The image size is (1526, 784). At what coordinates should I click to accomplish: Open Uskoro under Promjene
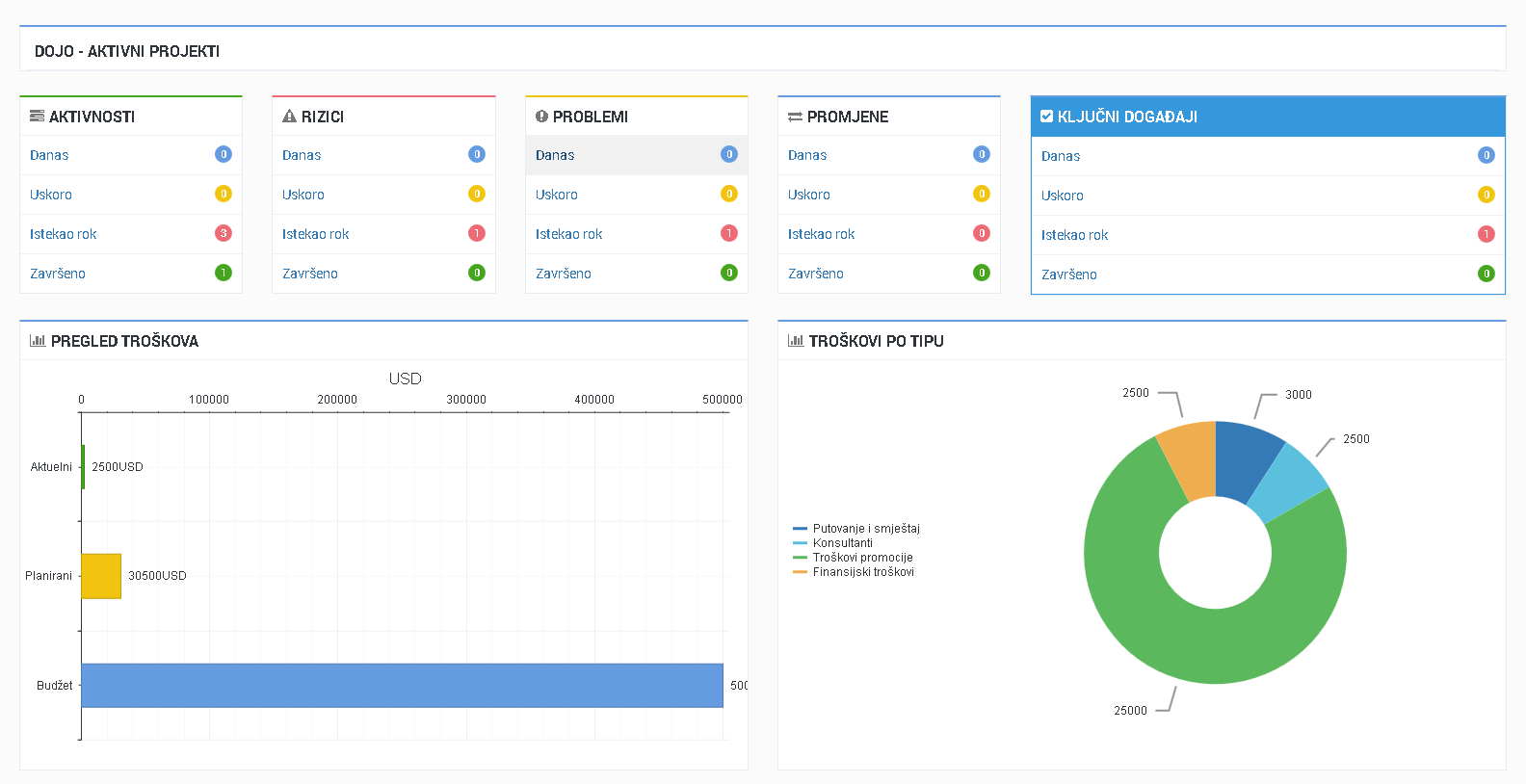click(x=809, y=195)
